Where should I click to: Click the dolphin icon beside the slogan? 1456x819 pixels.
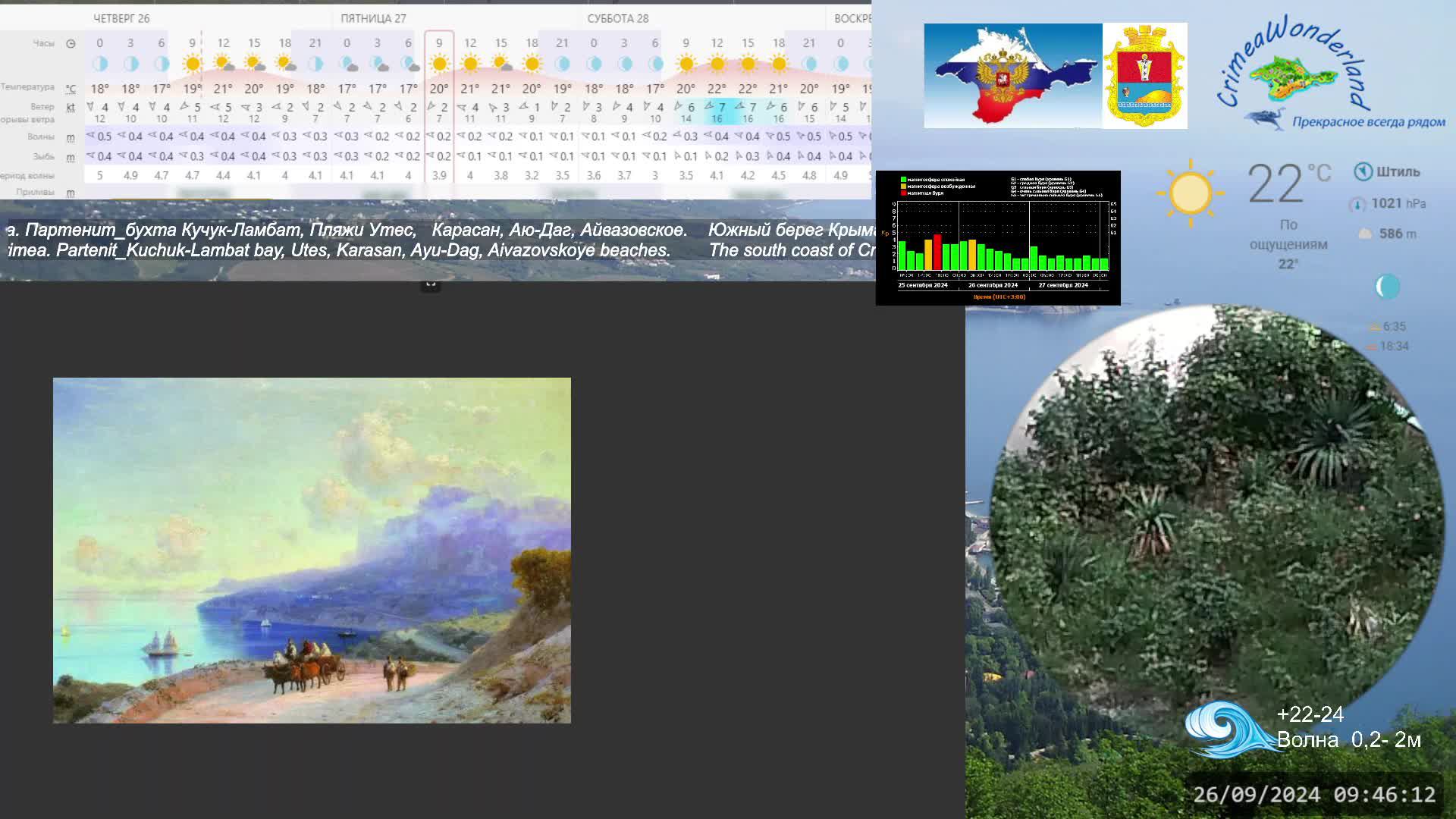click(1265, 119)
